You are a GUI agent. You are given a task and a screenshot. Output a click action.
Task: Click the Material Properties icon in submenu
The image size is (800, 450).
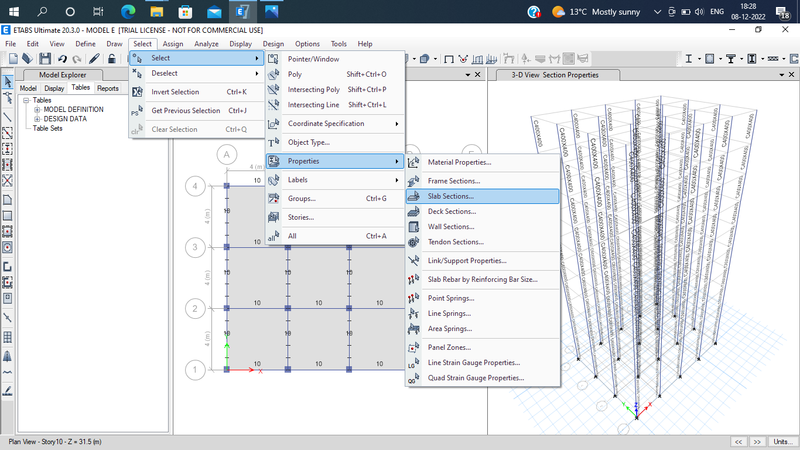(414, 162)
